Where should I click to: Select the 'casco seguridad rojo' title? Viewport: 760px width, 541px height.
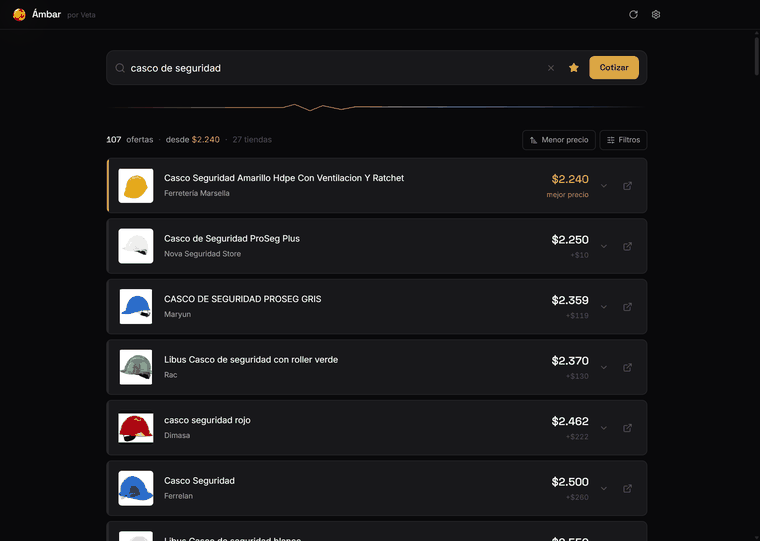tap(207, 420)
